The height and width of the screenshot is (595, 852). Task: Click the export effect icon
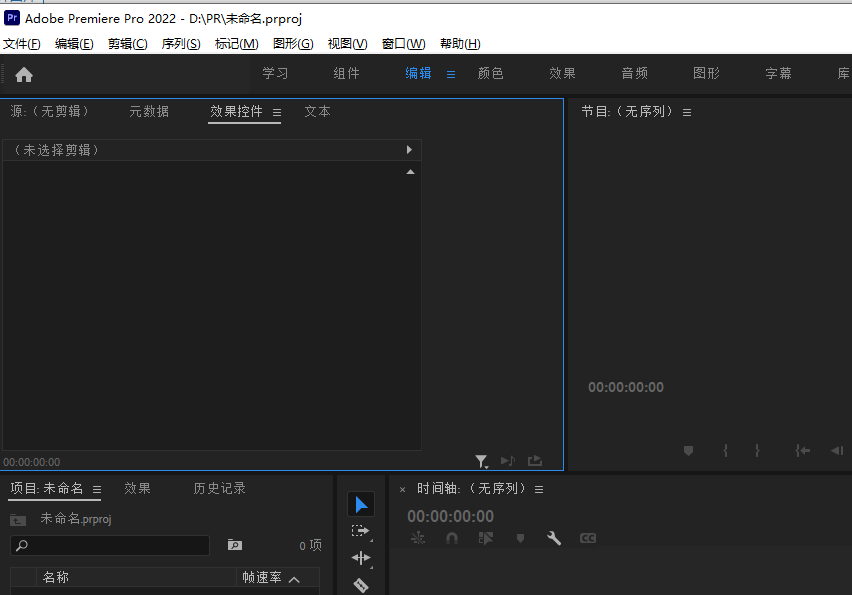pyautogui.click(x=535, y=461)
